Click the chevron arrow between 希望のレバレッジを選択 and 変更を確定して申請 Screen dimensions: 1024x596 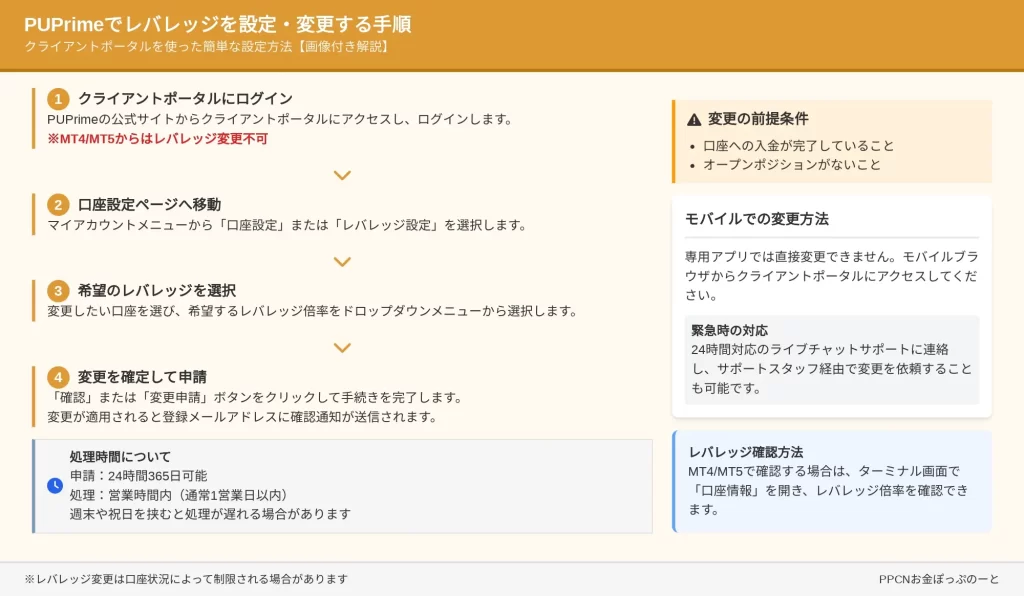click(342, 348)
